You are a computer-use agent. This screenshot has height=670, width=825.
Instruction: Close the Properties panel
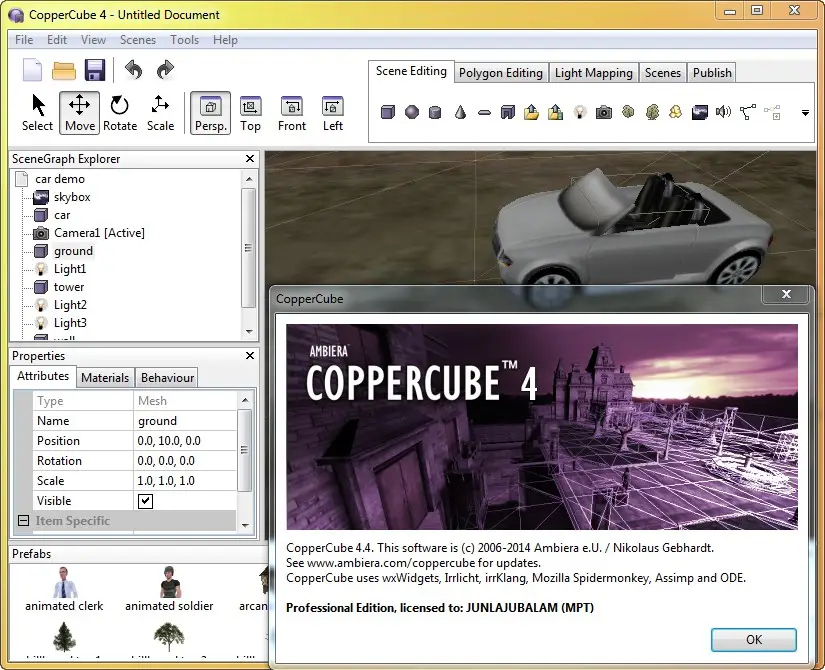(250, 355)
